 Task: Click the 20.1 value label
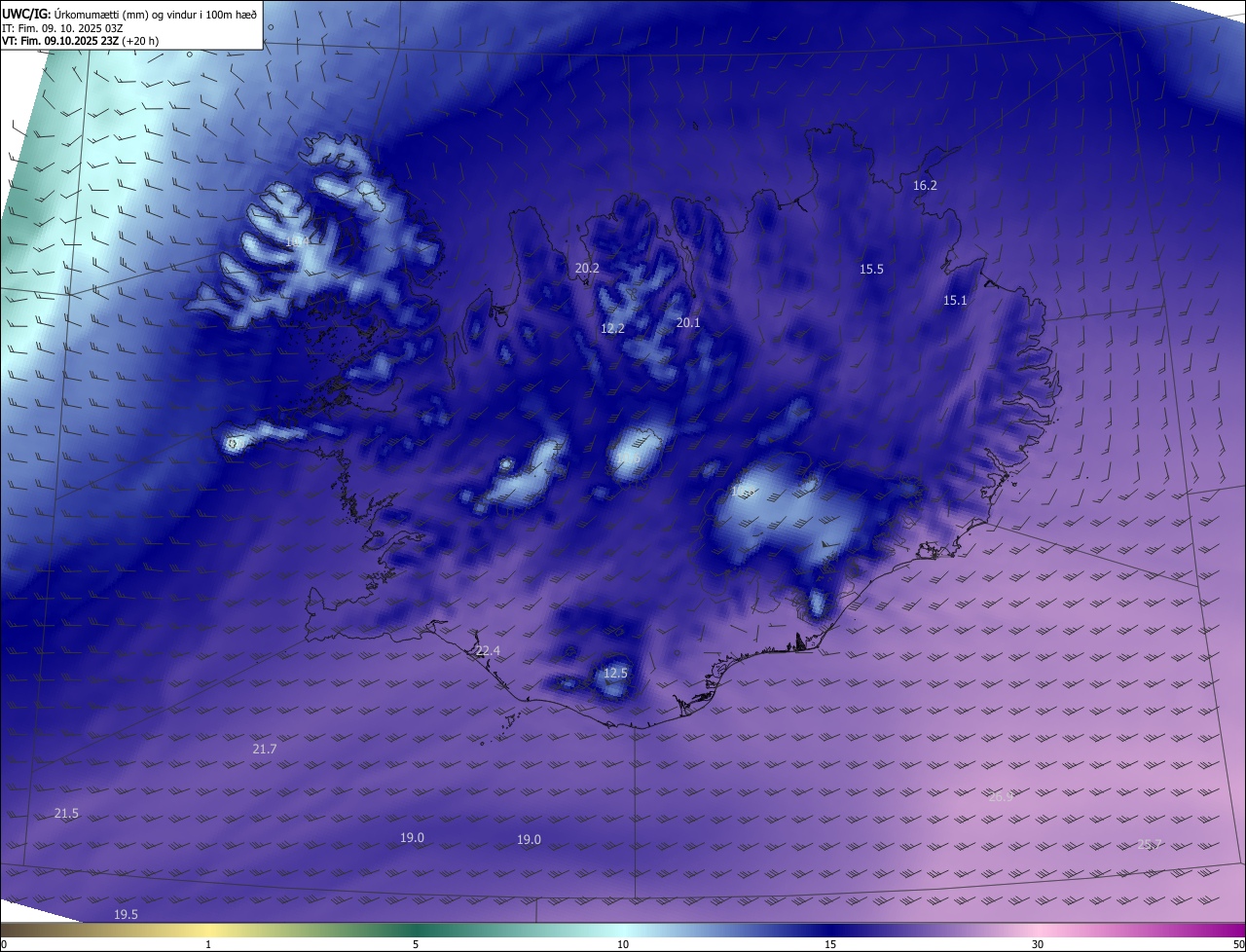click(688, 322)
